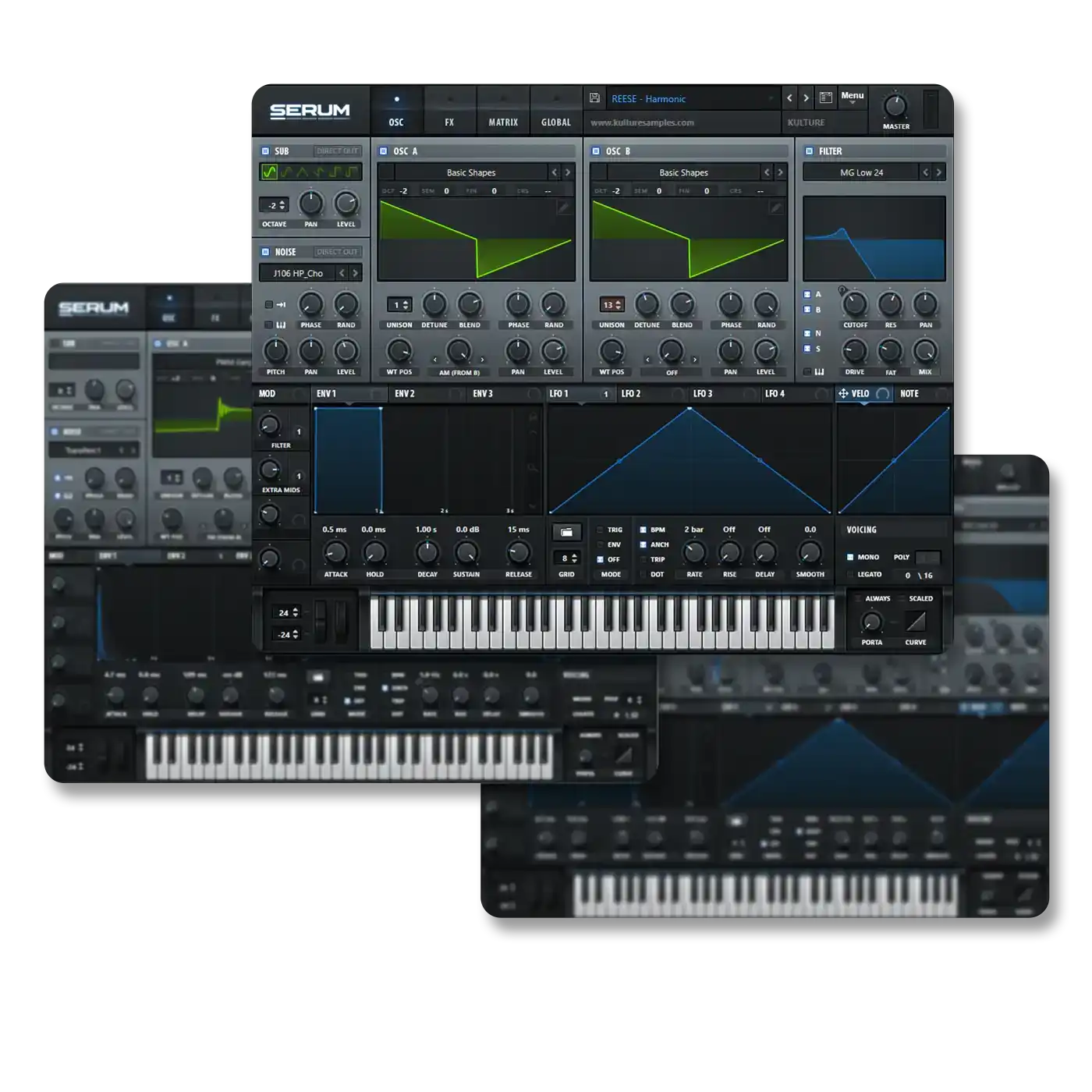Click the OSC B wavetable edit pencil icon
Screen dimensions: 1092x1092
[775, 207]
